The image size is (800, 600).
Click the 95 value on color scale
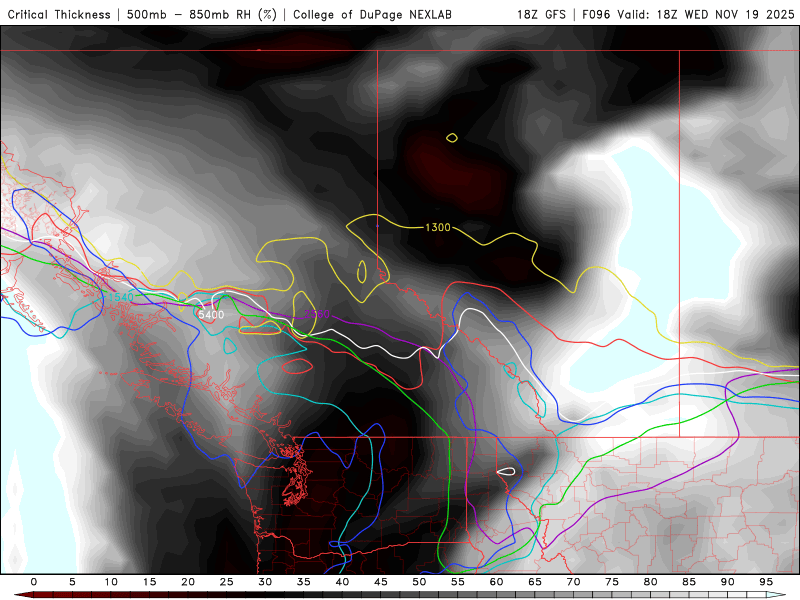pyautogui.click(x=766, y=582)
